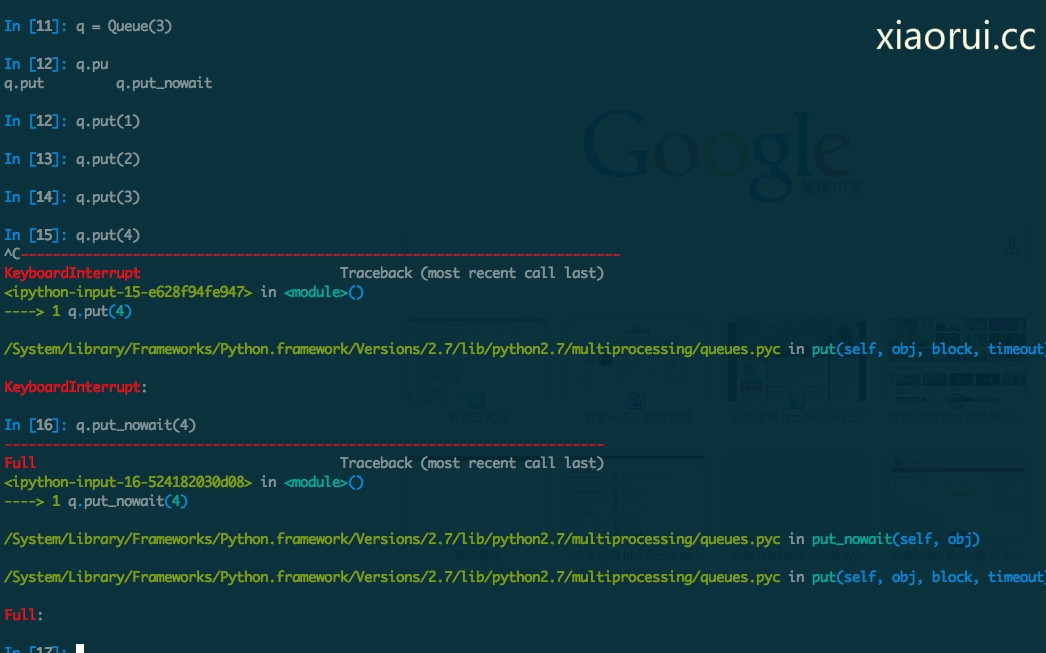The width and height of the screenshot is (1046, 653).
Task: Click the Google logo behind the terminal
Action: tap(716, 149)
